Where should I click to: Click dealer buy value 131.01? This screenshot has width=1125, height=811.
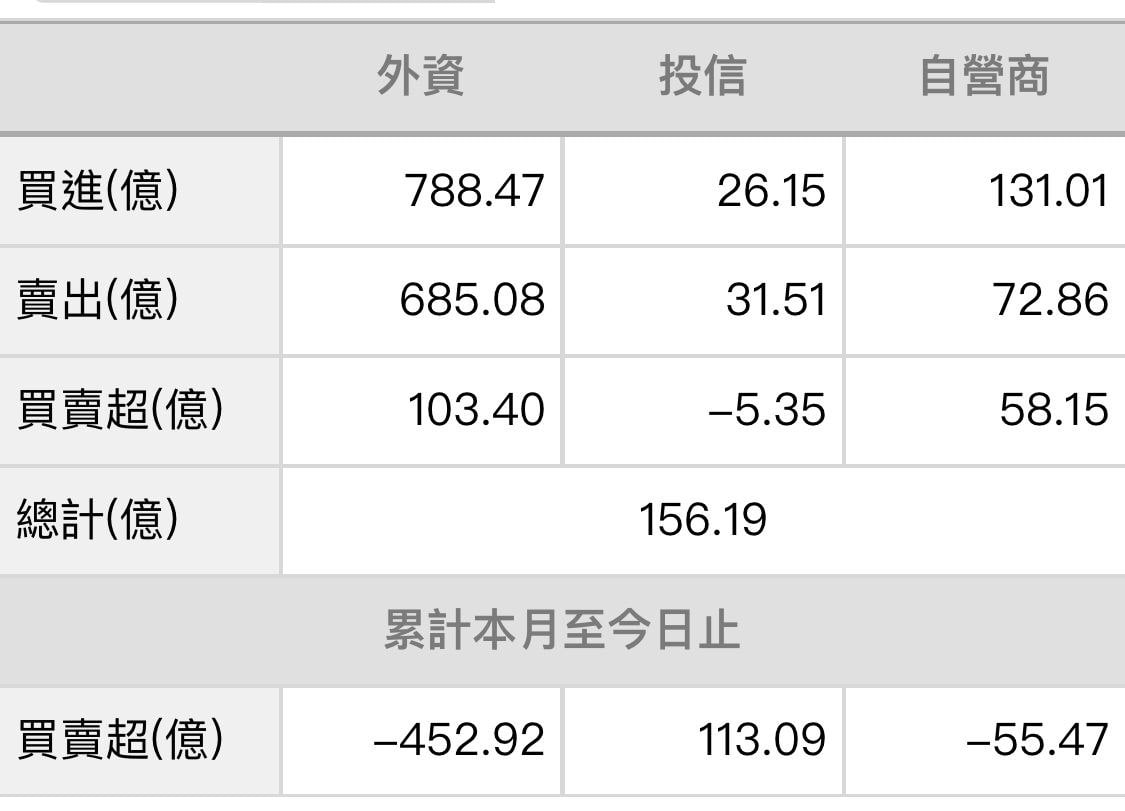pos(1048,190)
